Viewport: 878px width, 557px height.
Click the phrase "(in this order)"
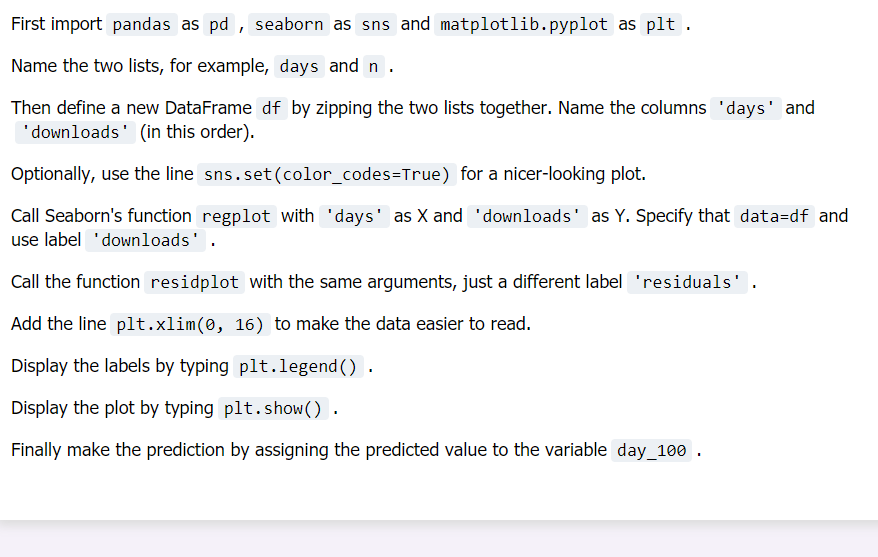click(197, 132)
